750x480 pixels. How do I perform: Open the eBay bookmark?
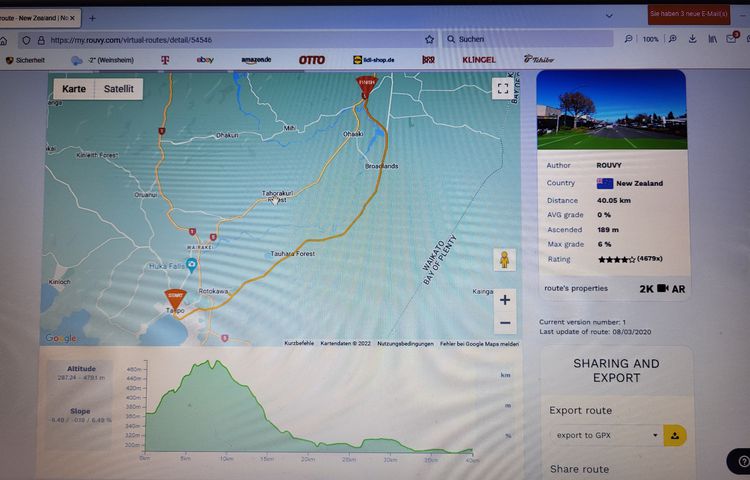coord(204,60)
